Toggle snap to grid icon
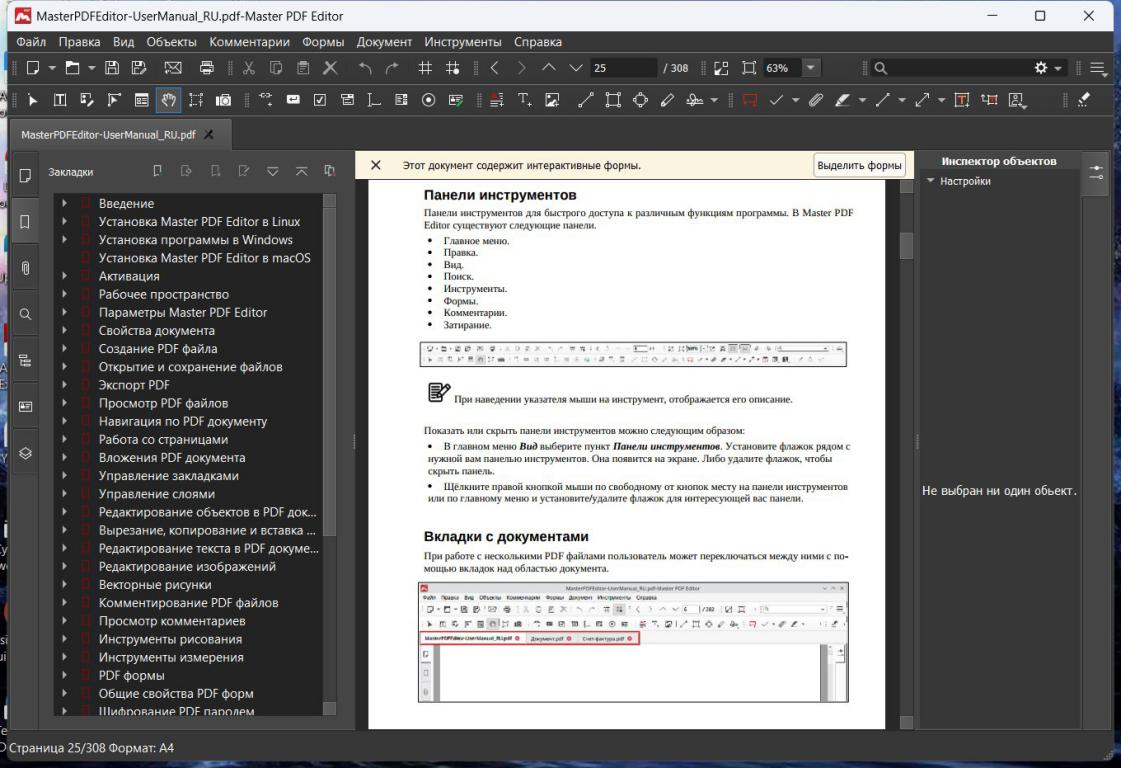Viewport: 1121px width, 768px height. [452, 68]
